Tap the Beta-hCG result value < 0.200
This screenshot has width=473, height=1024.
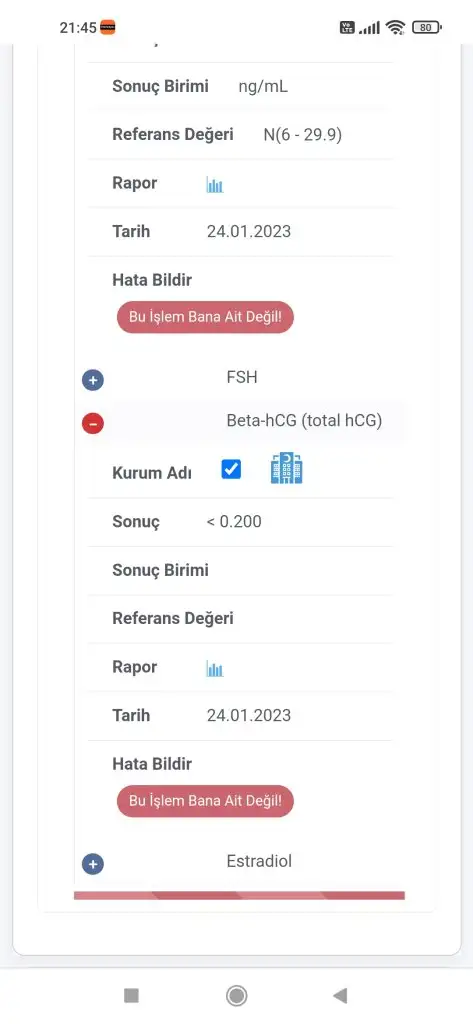tap(234, 522)
